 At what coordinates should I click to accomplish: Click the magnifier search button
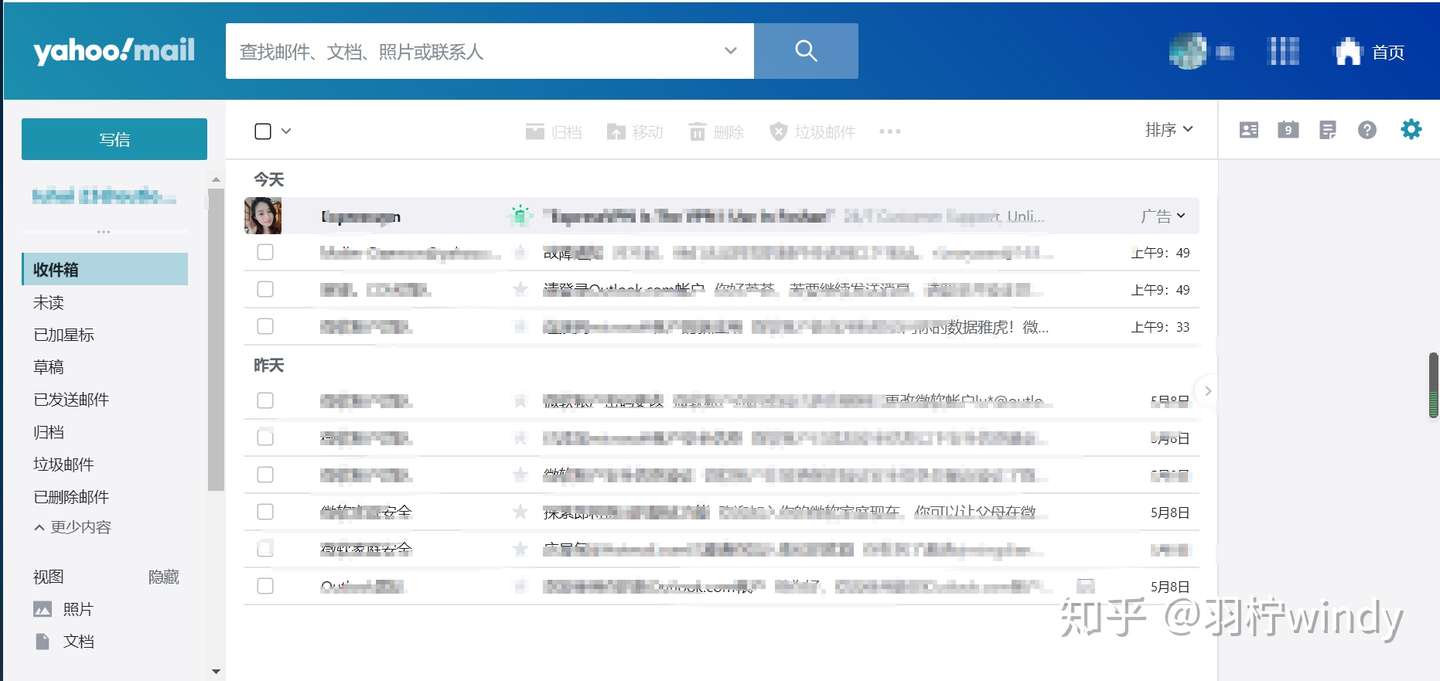pyautogui.click(x=806, y=51)
